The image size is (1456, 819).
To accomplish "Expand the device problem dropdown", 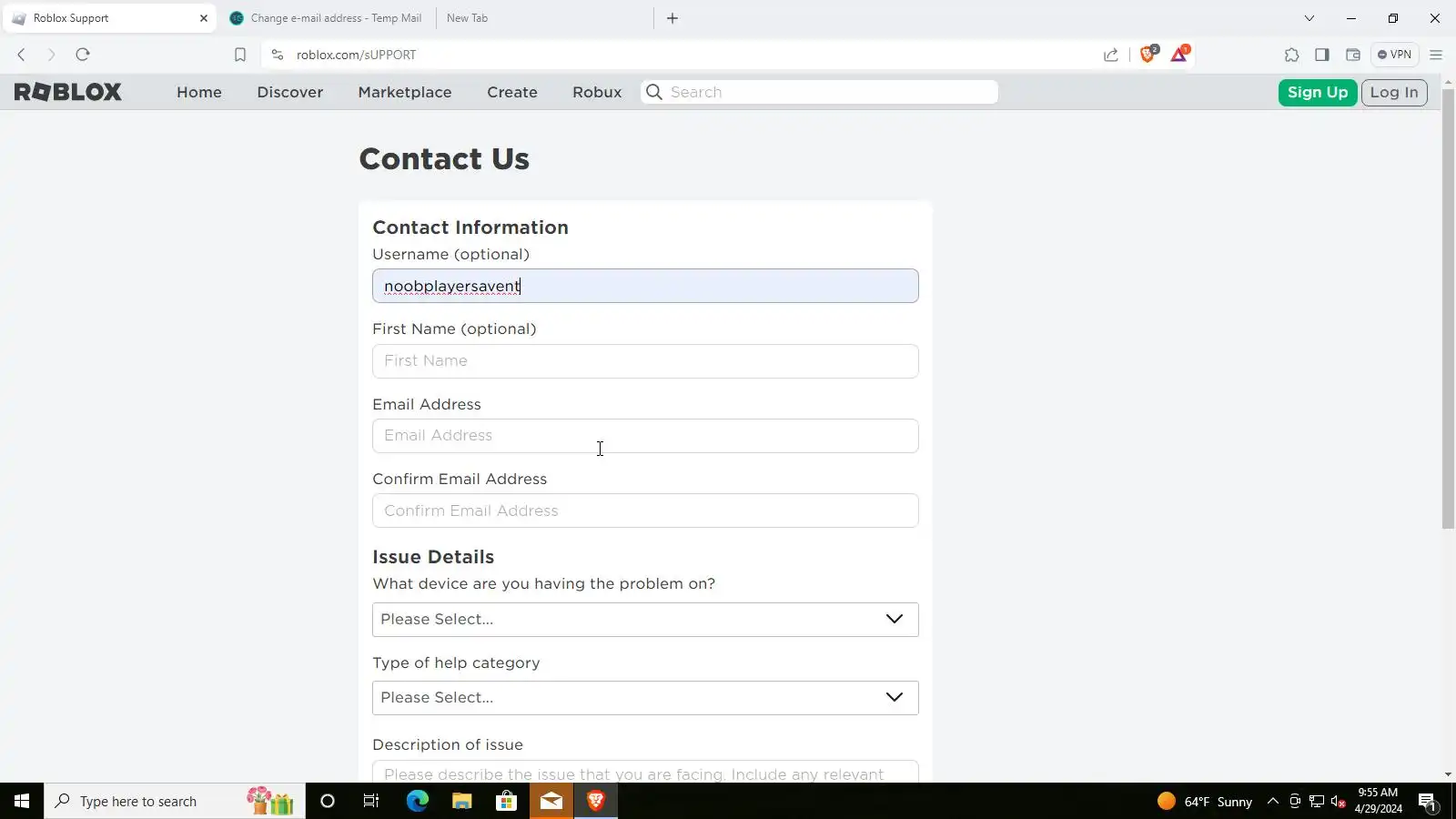I will coord(645,620).
